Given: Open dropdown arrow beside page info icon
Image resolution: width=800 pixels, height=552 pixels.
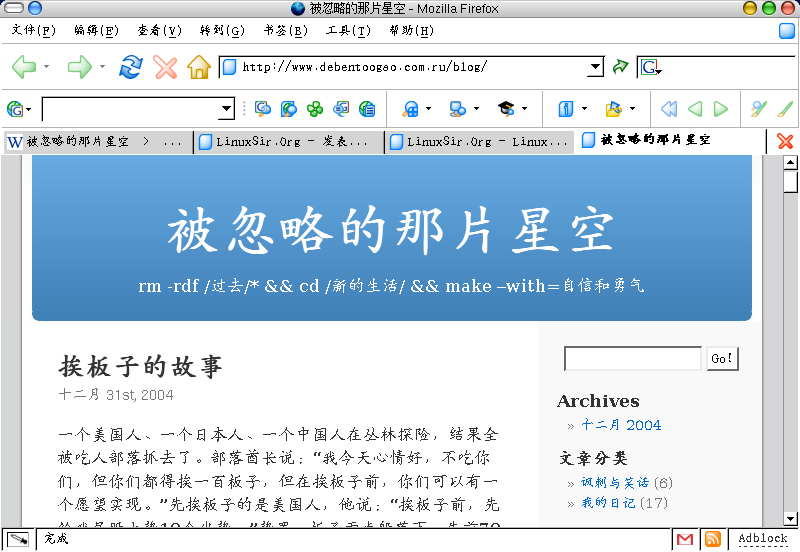Looking at the screenshot, I should 584,109.
